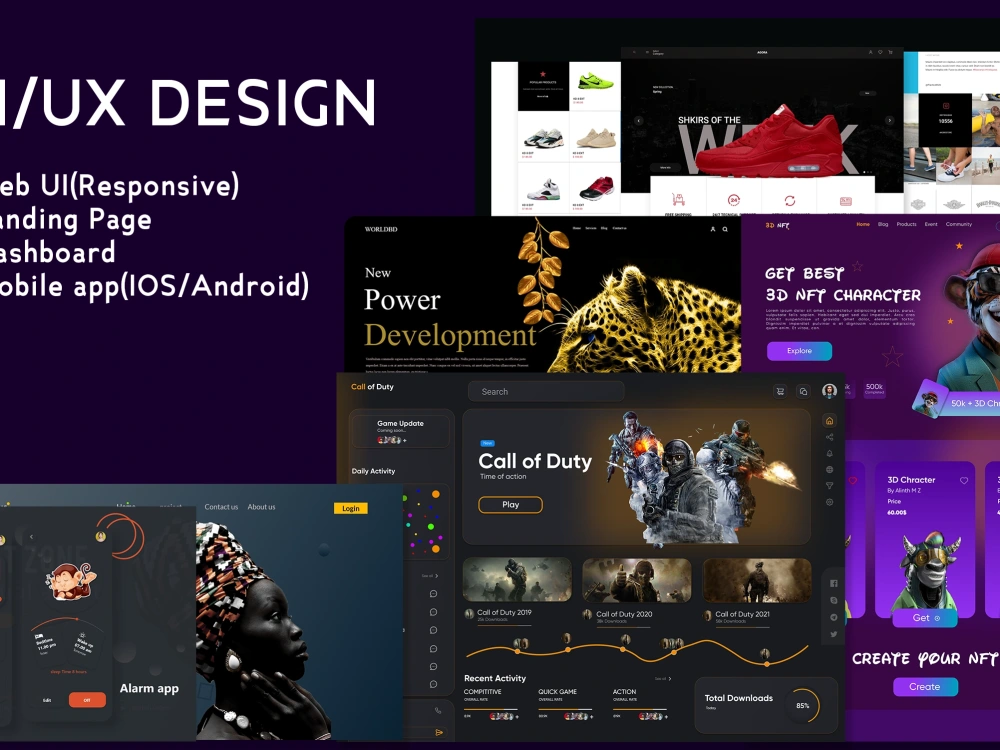Open the cart icon in Call of Duty dashboard
This screenshot has width=1000, height=750.
click(779, 391)
